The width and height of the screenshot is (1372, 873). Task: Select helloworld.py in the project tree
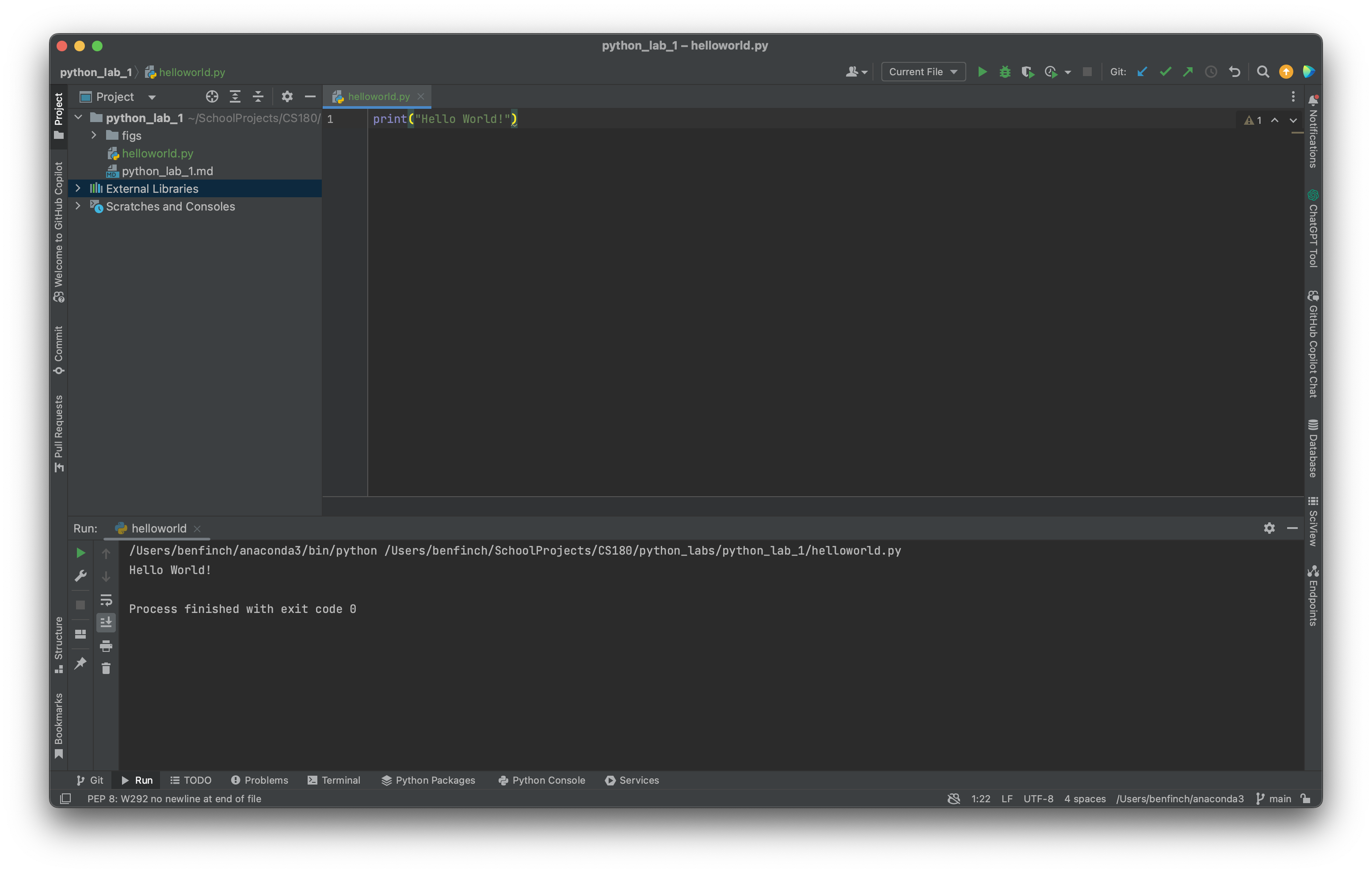coord(157,153)
